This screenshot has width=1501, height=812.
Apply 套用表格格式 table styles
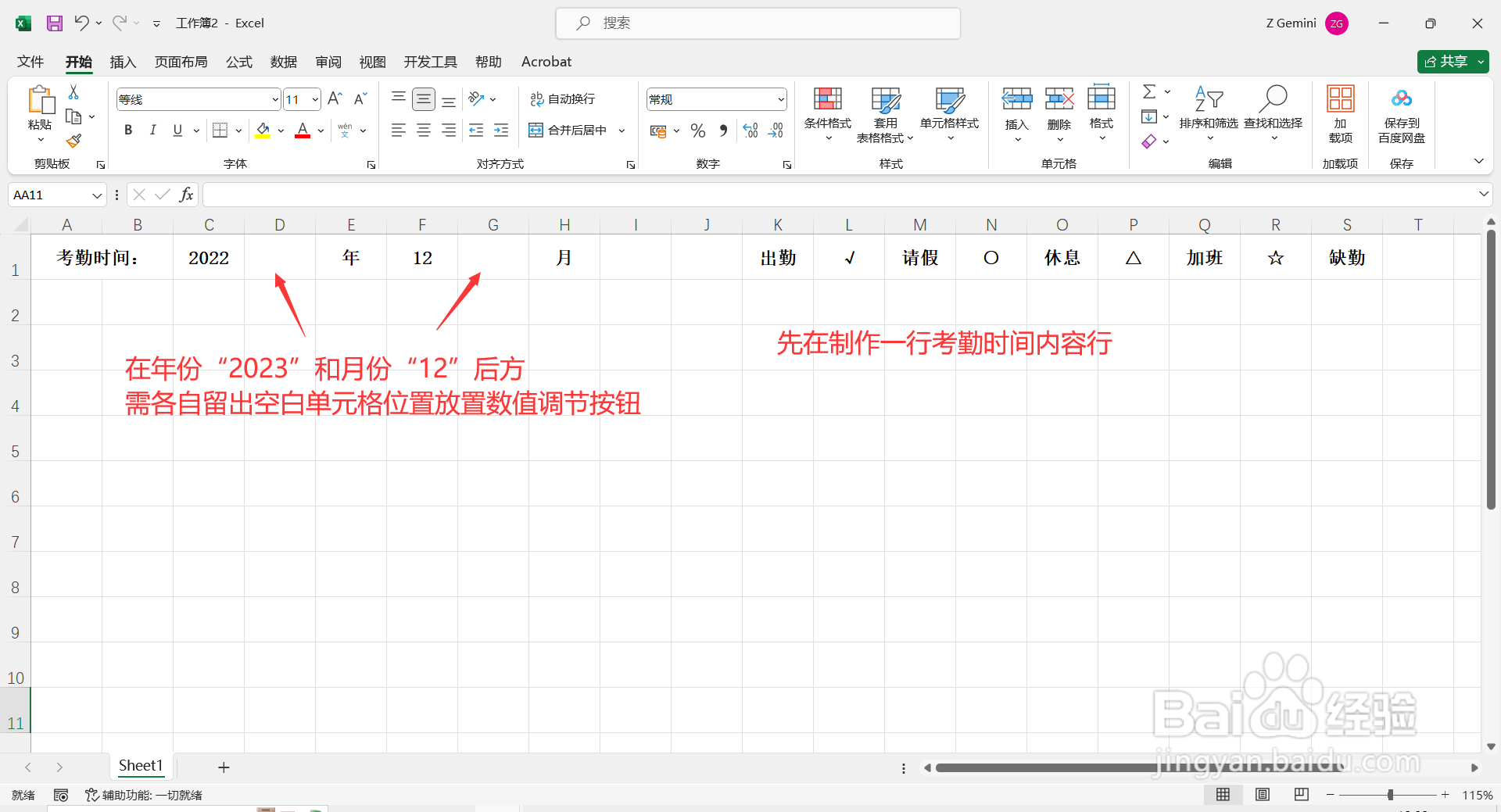pos(884,113)
